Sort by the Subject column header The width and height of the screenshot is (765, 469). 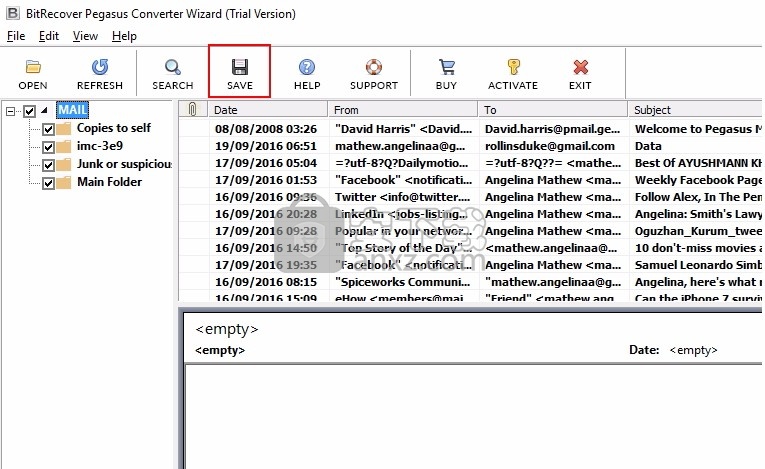tap(695, 109)
